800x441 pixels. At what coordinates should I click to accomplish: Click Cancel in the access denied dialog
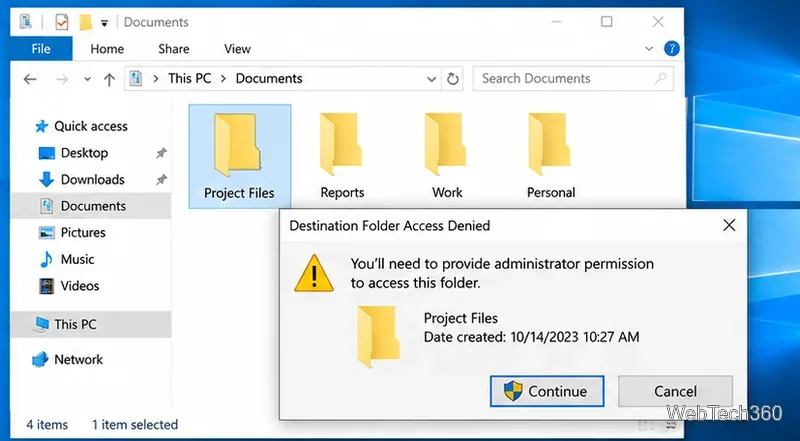[675, 391]
